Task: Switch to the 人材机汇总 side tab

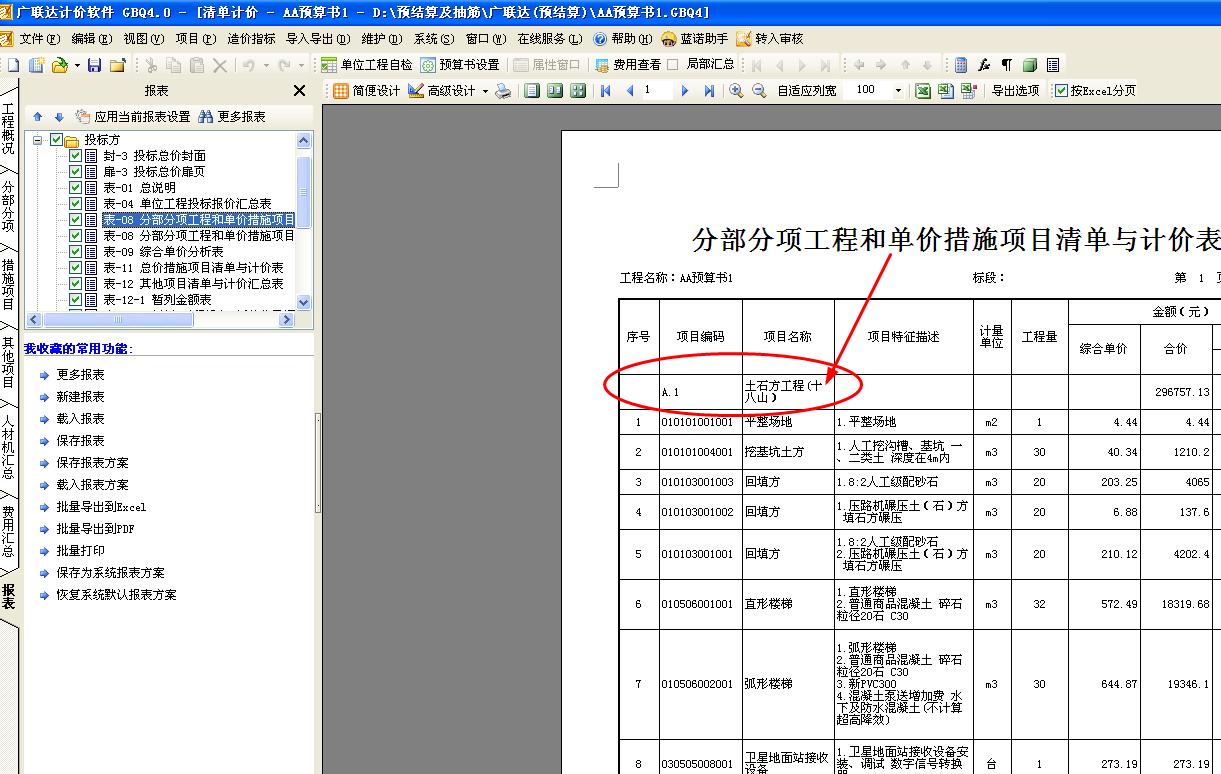Action: point(8,445)
